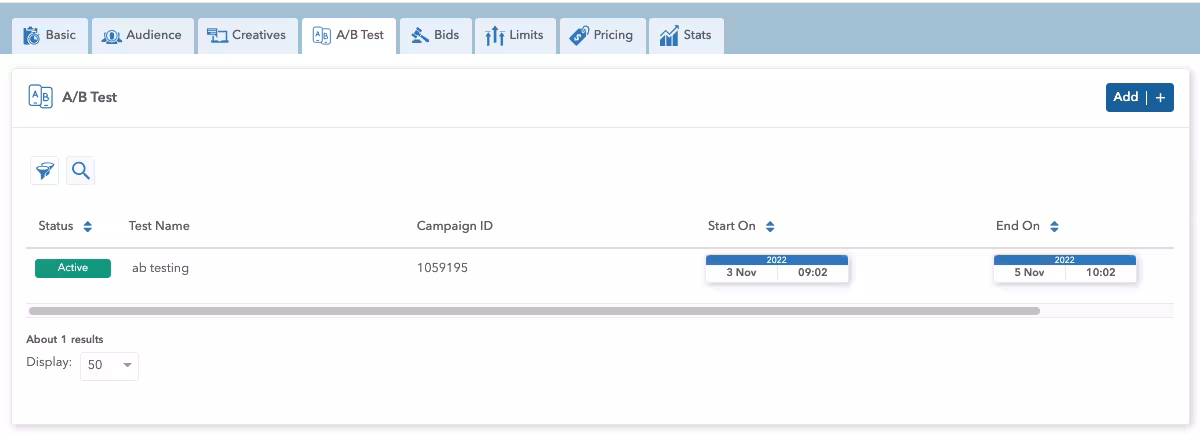The height and width of the screenshot is (434, 1200).
Task: Open the Creatives tab
Action: point(247,36)
